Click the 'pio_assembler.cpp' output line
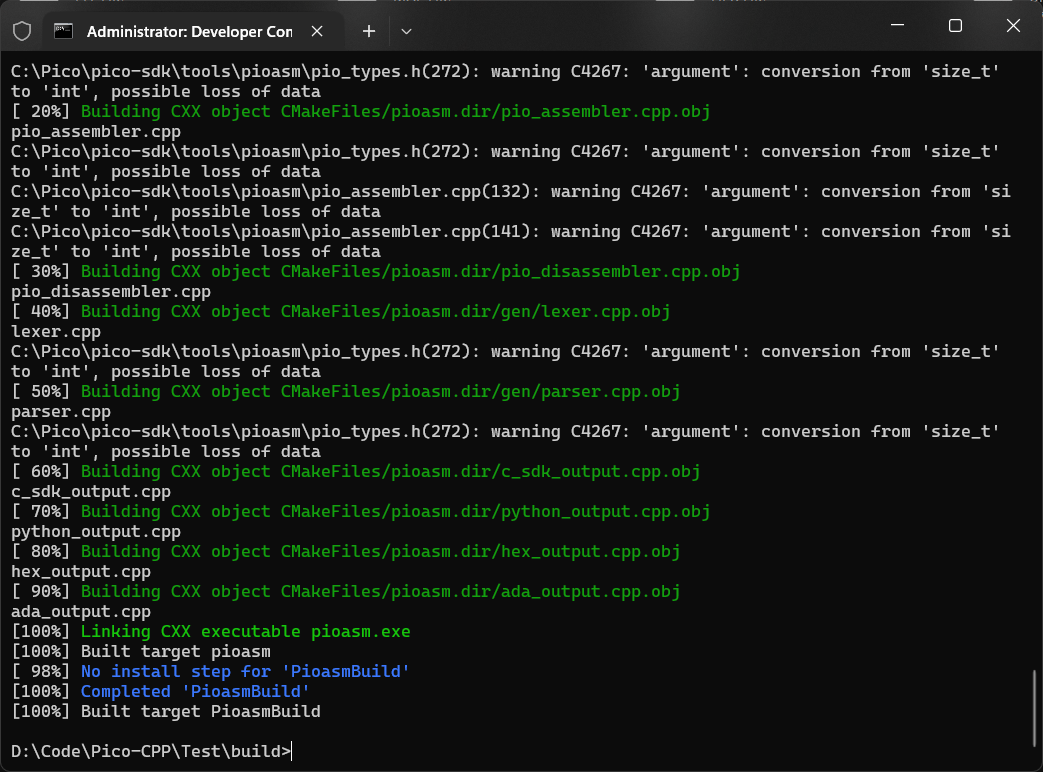Screen dimensions: 1043x772 point(96,132)
